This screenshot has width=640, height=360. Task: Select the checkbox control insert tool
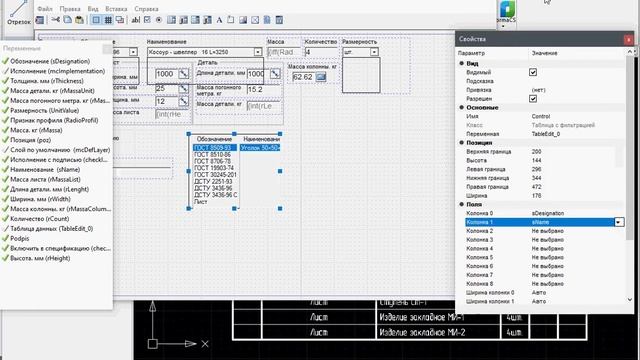(x=147, y=20)
